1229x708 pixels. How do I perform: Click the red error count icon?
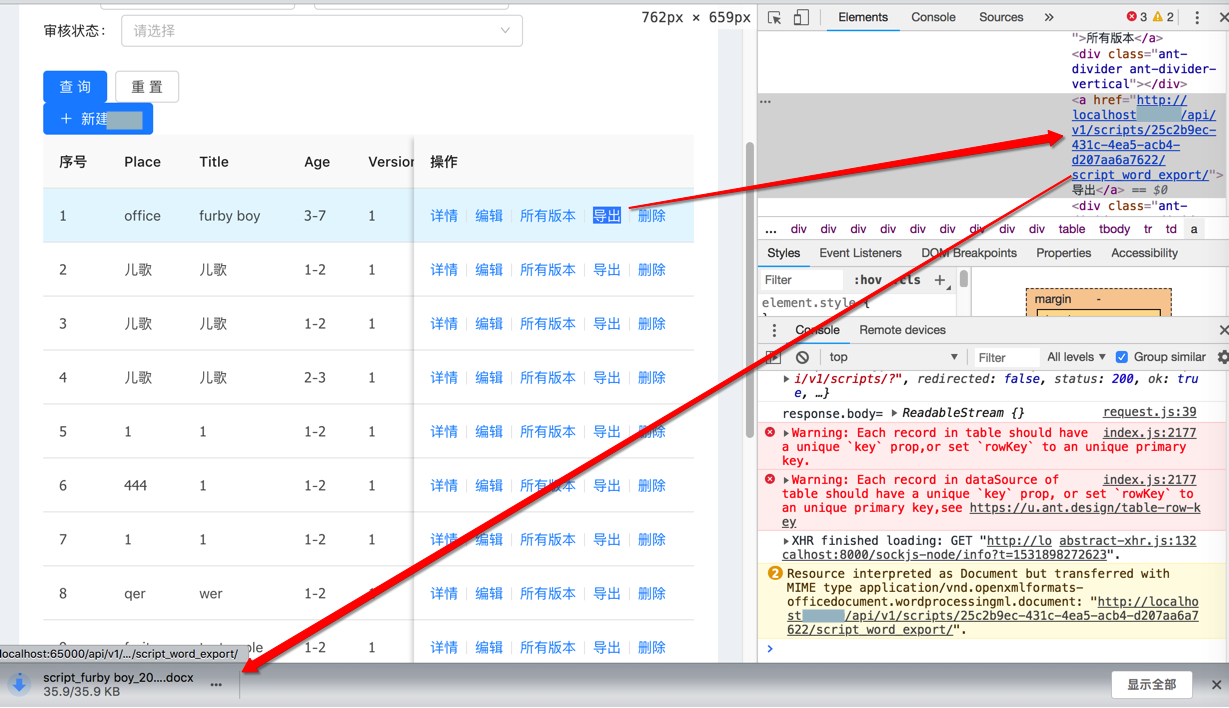tap(1132, 17)
